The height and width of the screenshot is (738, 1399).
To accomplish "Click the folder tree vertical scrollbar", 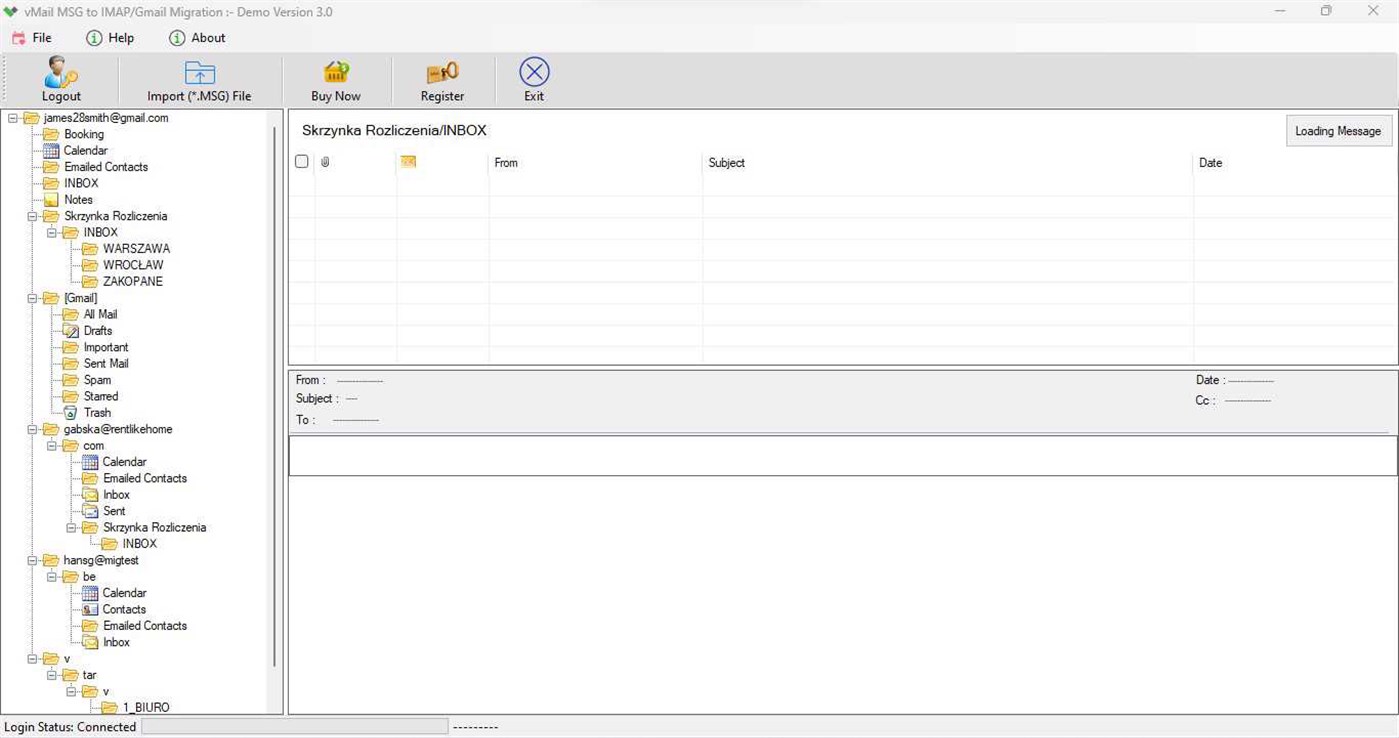I will 275,397.
